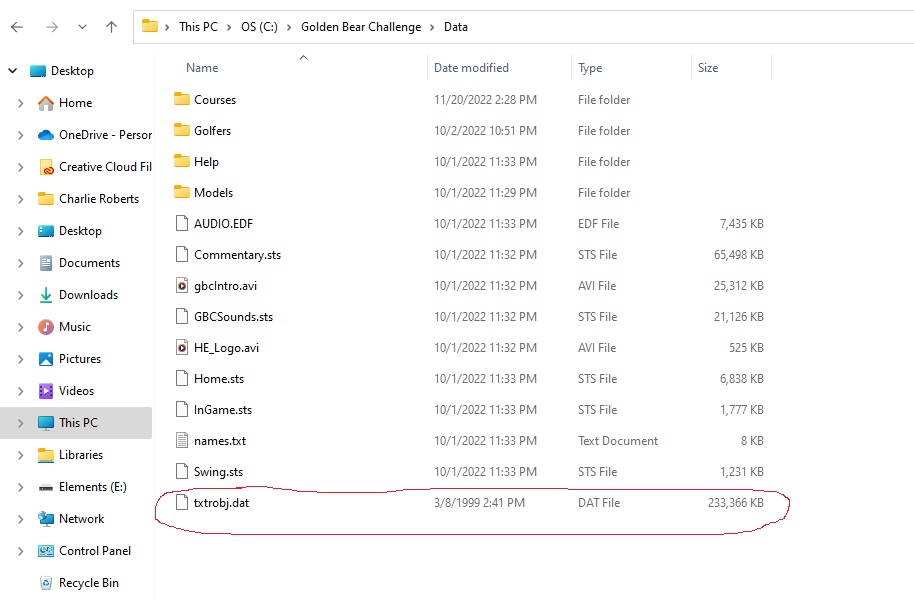Select the top Desktop tree item

[72, 71]
